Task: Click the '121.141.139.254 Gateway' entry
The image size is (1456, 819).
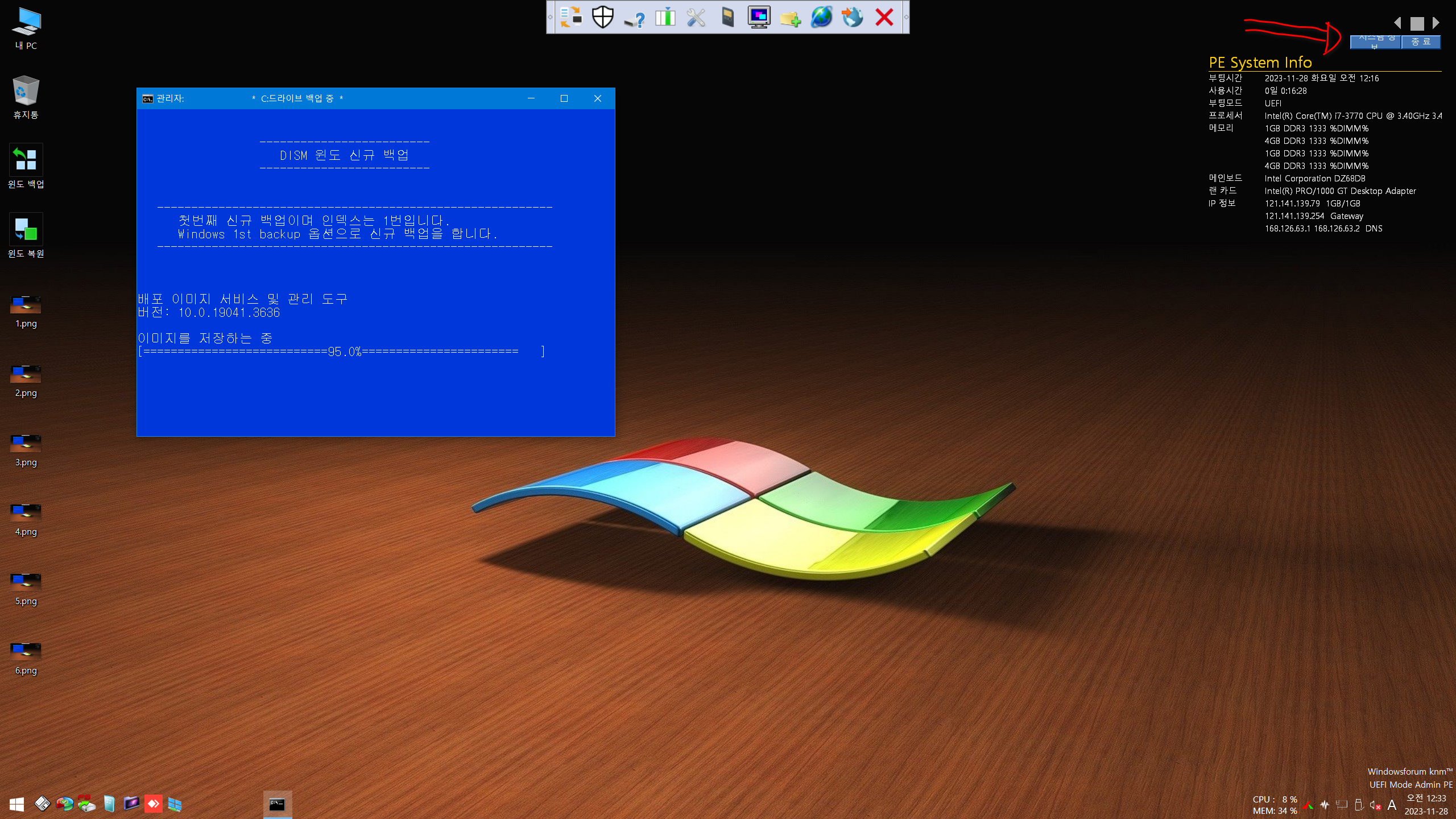Action: coord(1314,216)
